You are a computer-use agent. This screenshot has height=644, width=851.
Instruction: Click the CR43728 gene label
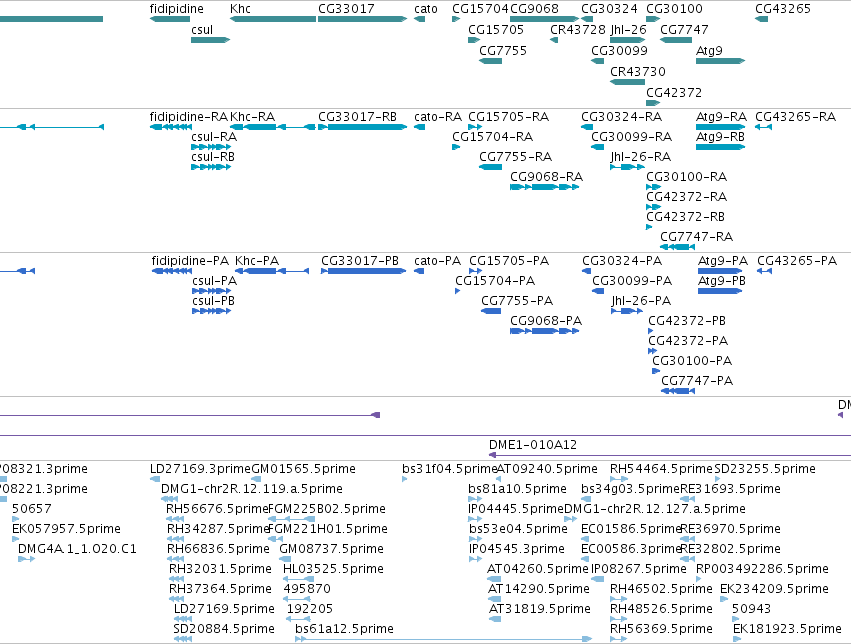(x=577, y=30)
